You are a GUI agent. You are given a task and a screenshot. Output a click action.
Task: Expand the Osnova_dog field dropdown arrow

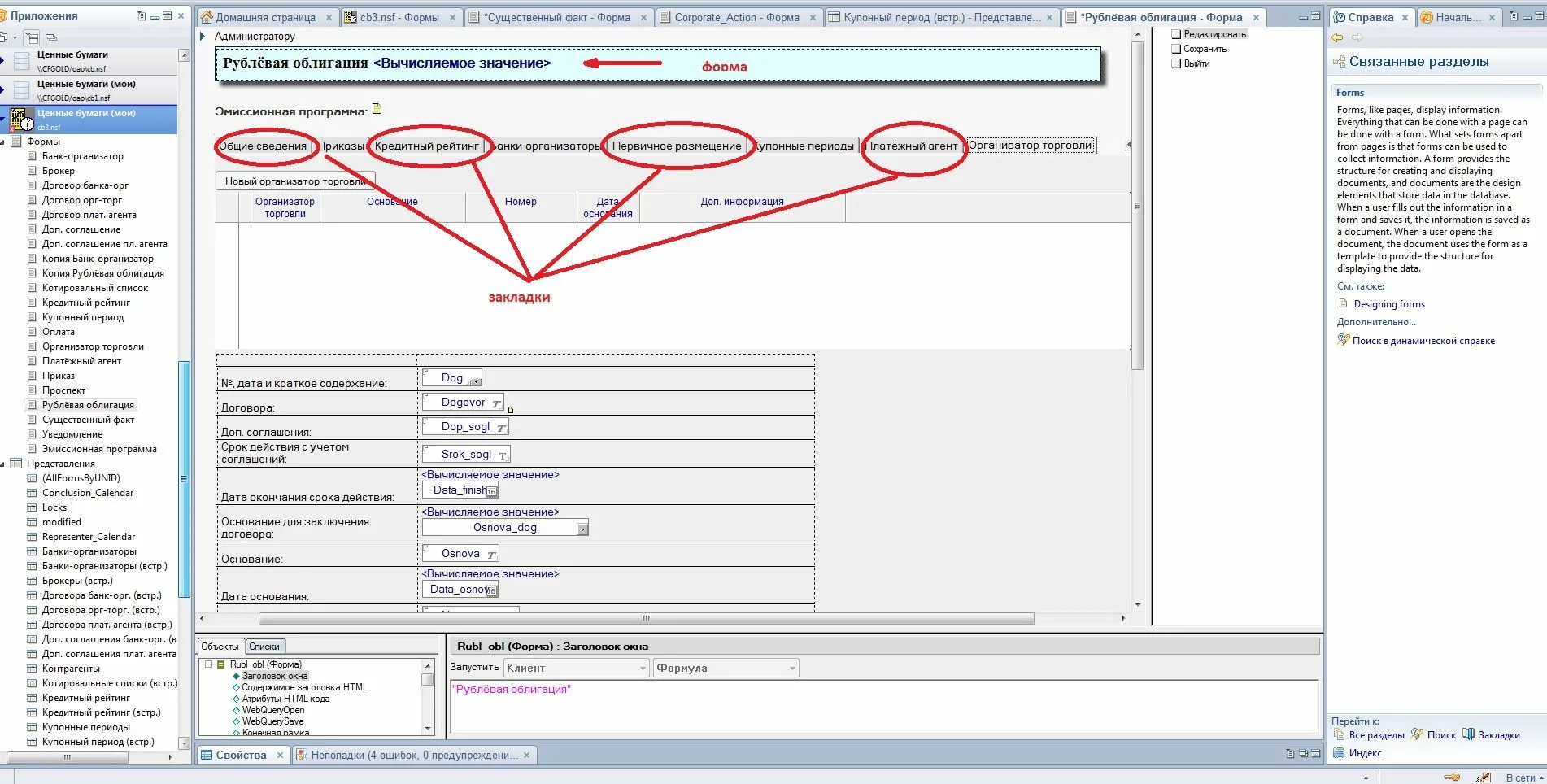tap(582, 529)
